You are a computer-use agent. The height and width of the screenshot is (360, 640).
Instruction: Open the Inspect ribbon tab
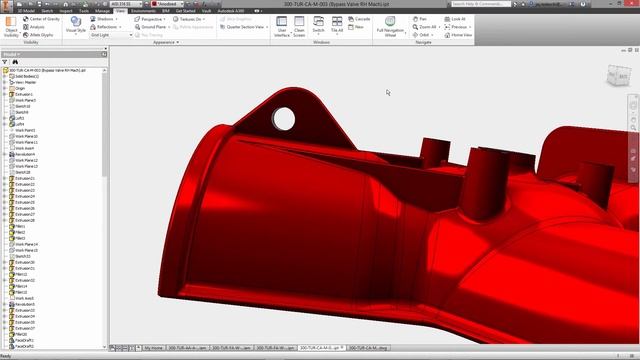click(66, 11)
